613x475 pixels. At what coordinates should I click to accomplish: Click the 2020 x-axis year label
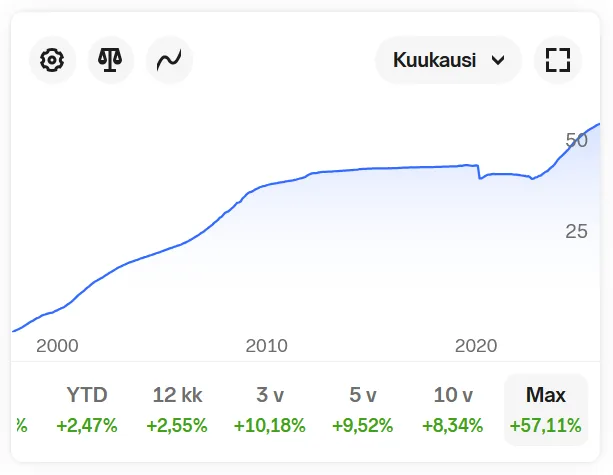click(x=476, y=346)
